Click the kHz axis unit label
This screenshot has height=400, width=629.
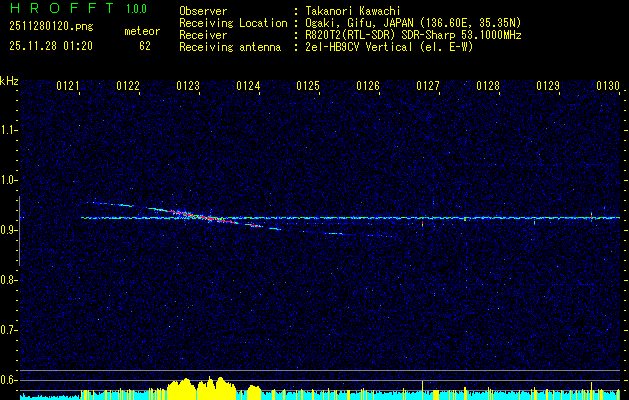coord(9,80)
